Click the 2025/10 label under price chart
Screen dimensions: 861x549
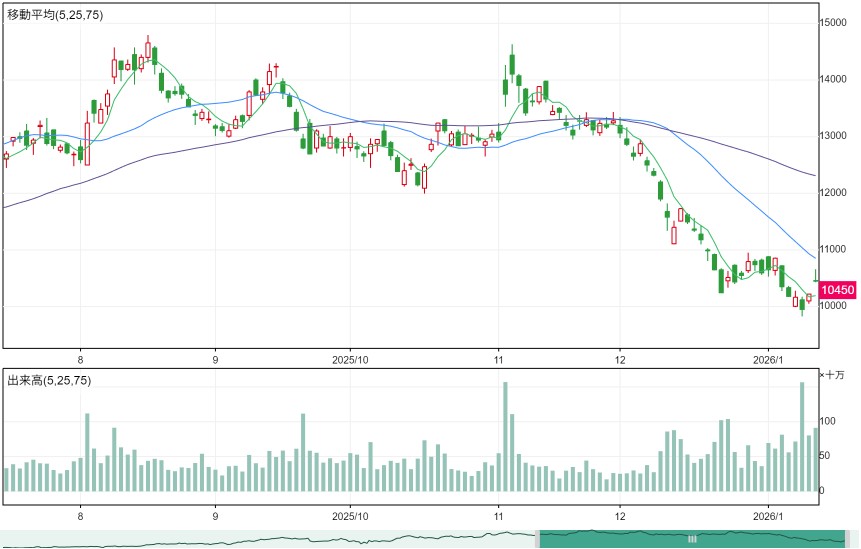point(350,360)
